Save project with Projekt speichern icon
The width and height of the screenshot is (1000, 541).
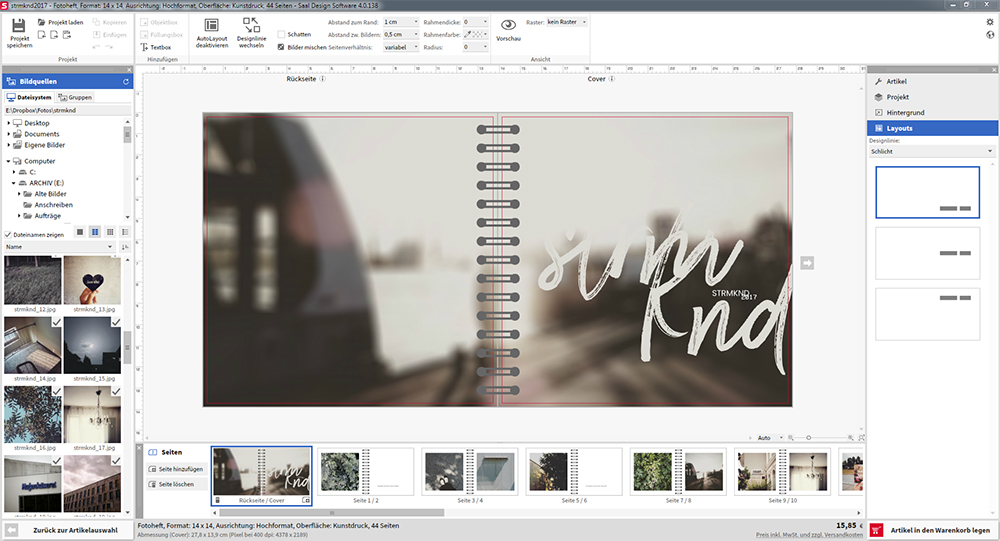(20, 26)
